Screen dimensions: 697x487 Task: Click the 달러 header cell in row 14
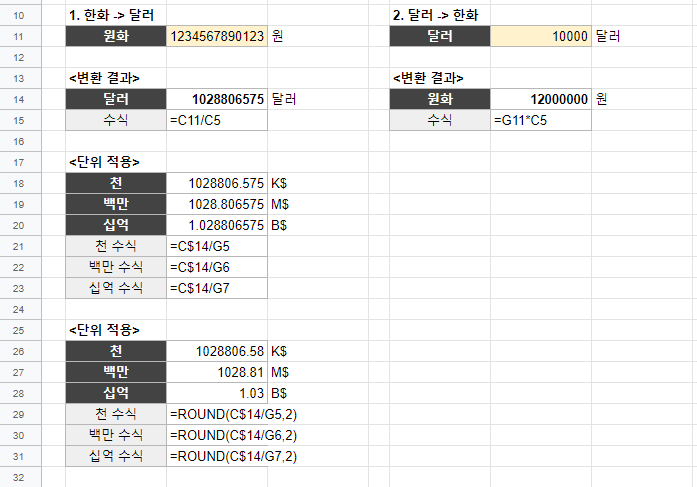(116, 99)
